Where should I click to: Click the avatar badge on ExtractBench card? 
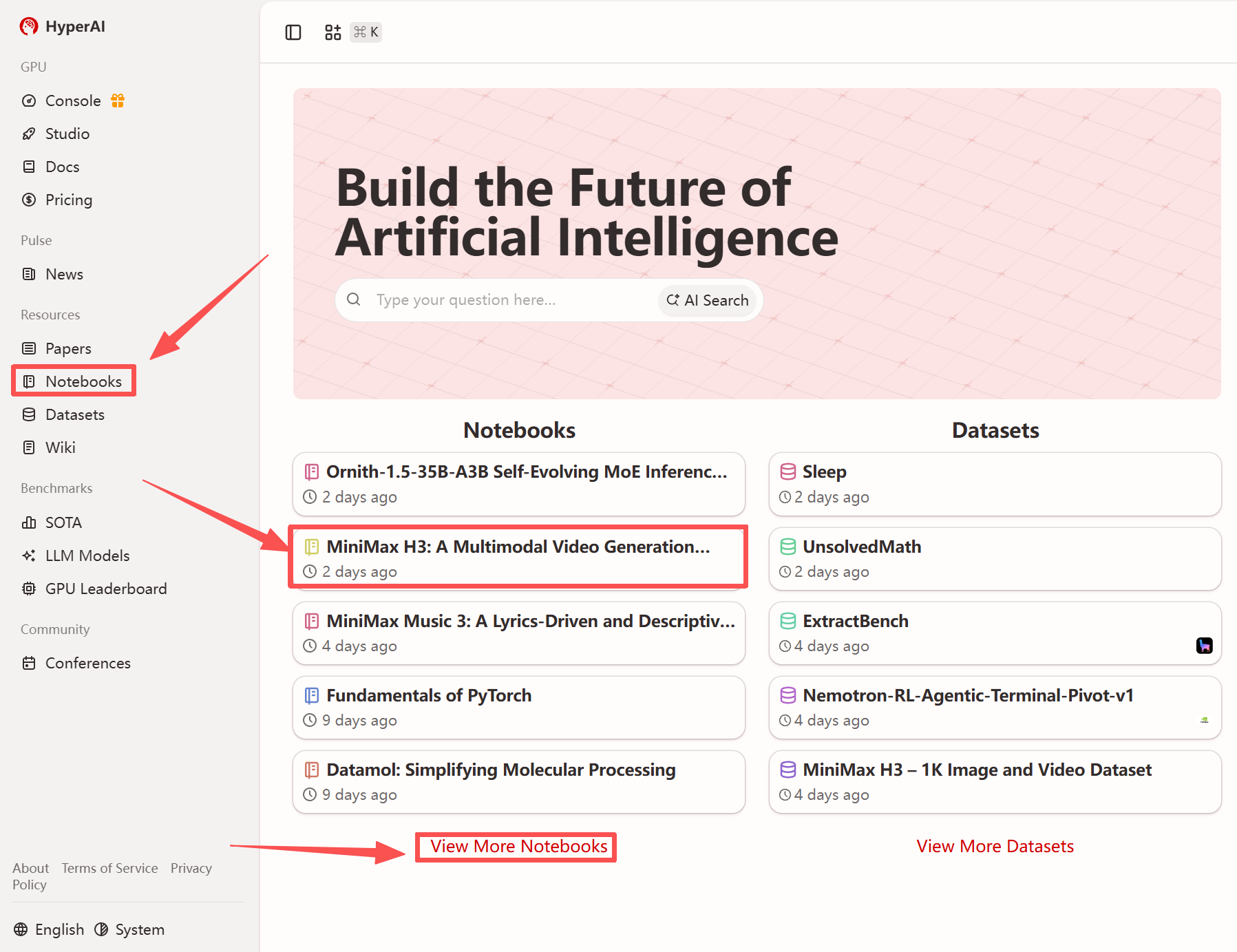pos(1205,646)
